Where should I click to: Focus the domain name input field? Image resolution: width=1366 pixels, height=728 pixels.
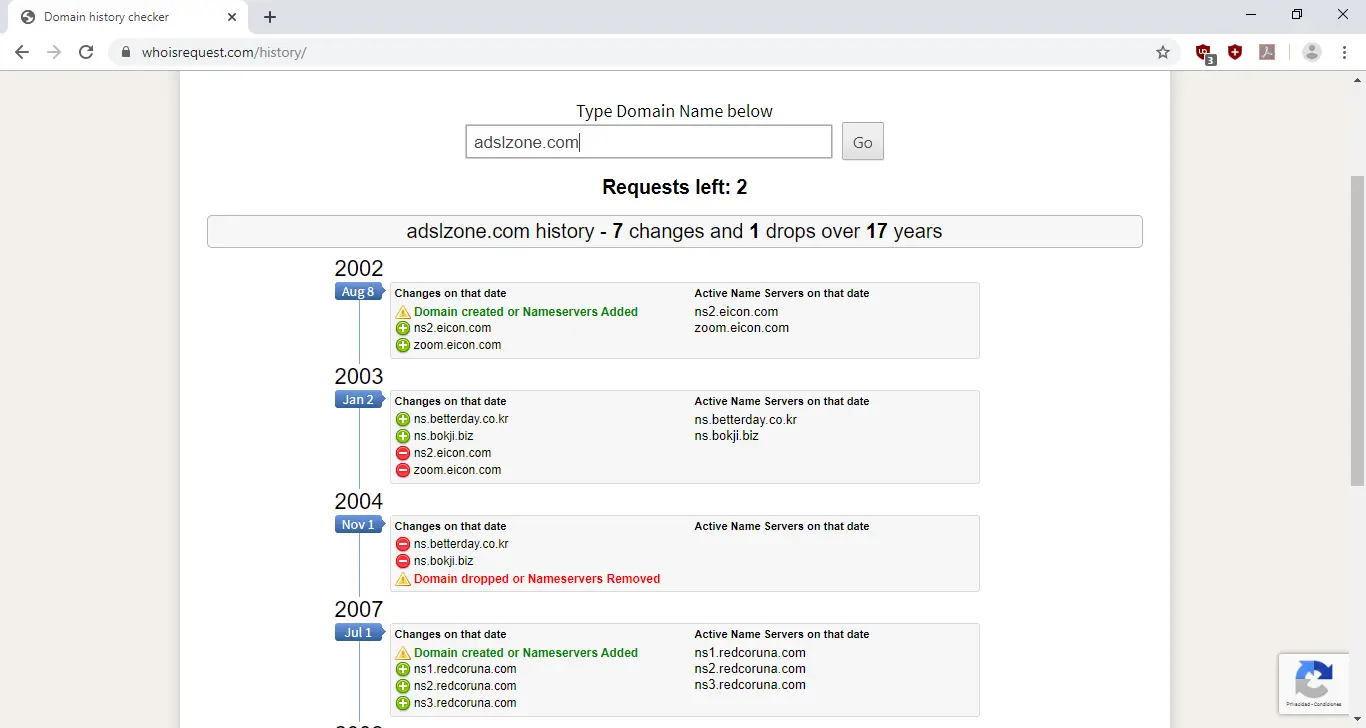click(x=649, y=142)
